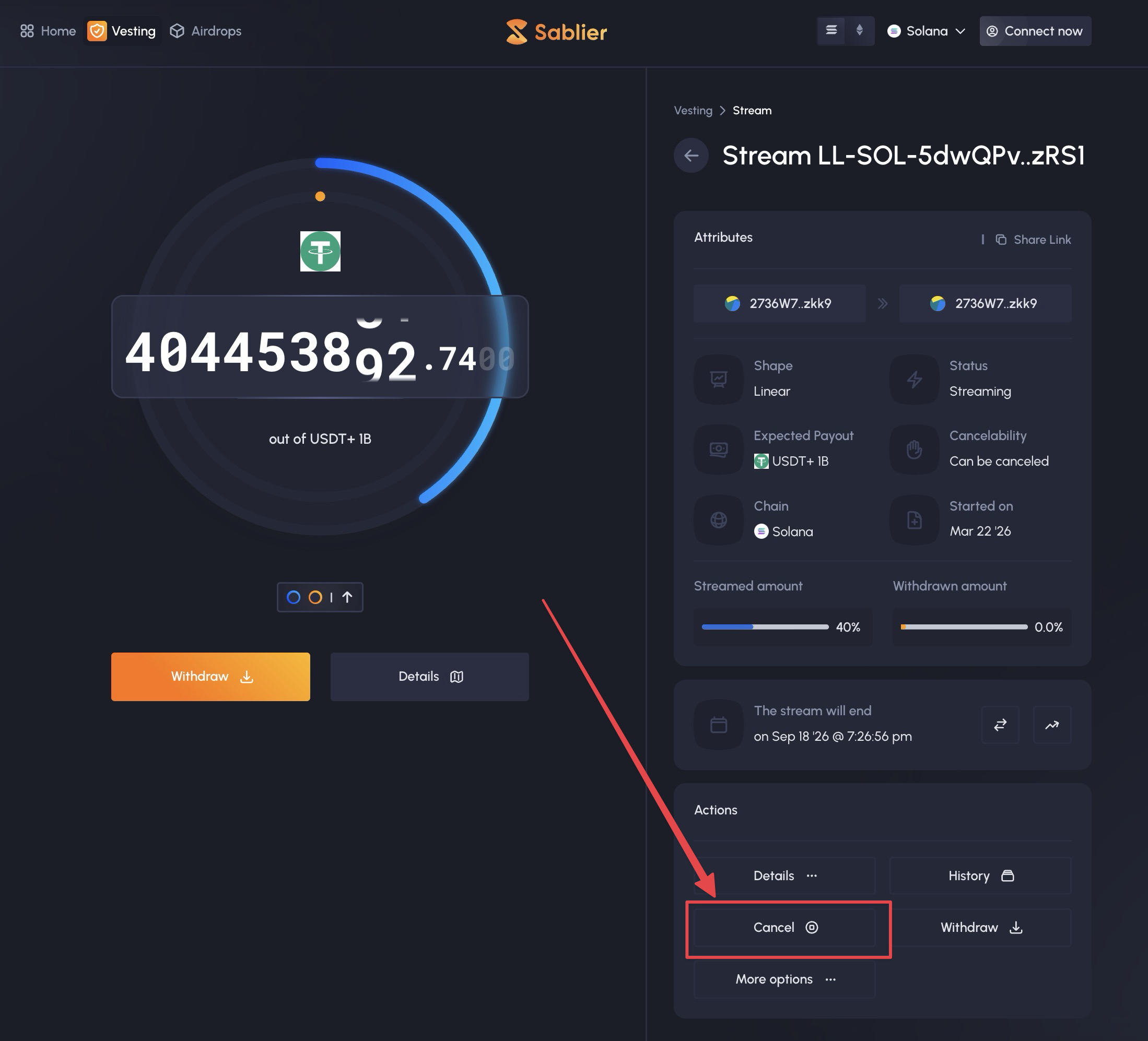Image resolution: width=1148 pixels, height=1041 pixels.
Task: Click the 'USDT+ 1B' expected payout value
Action: click(791, 461)
